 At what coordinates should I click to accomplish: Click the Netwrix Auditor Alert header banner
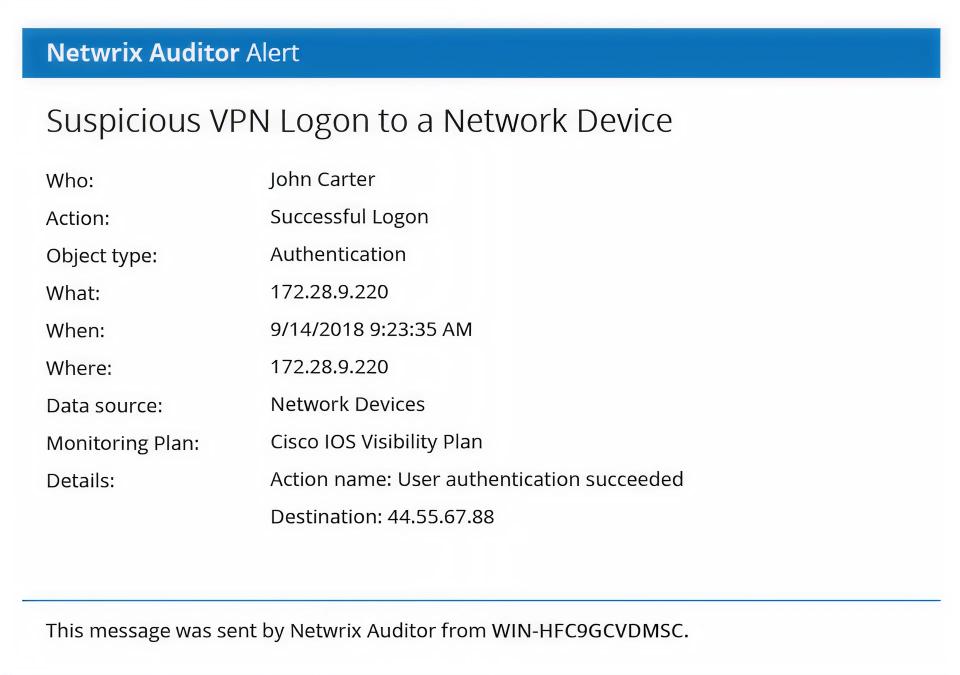pos(481,53)
